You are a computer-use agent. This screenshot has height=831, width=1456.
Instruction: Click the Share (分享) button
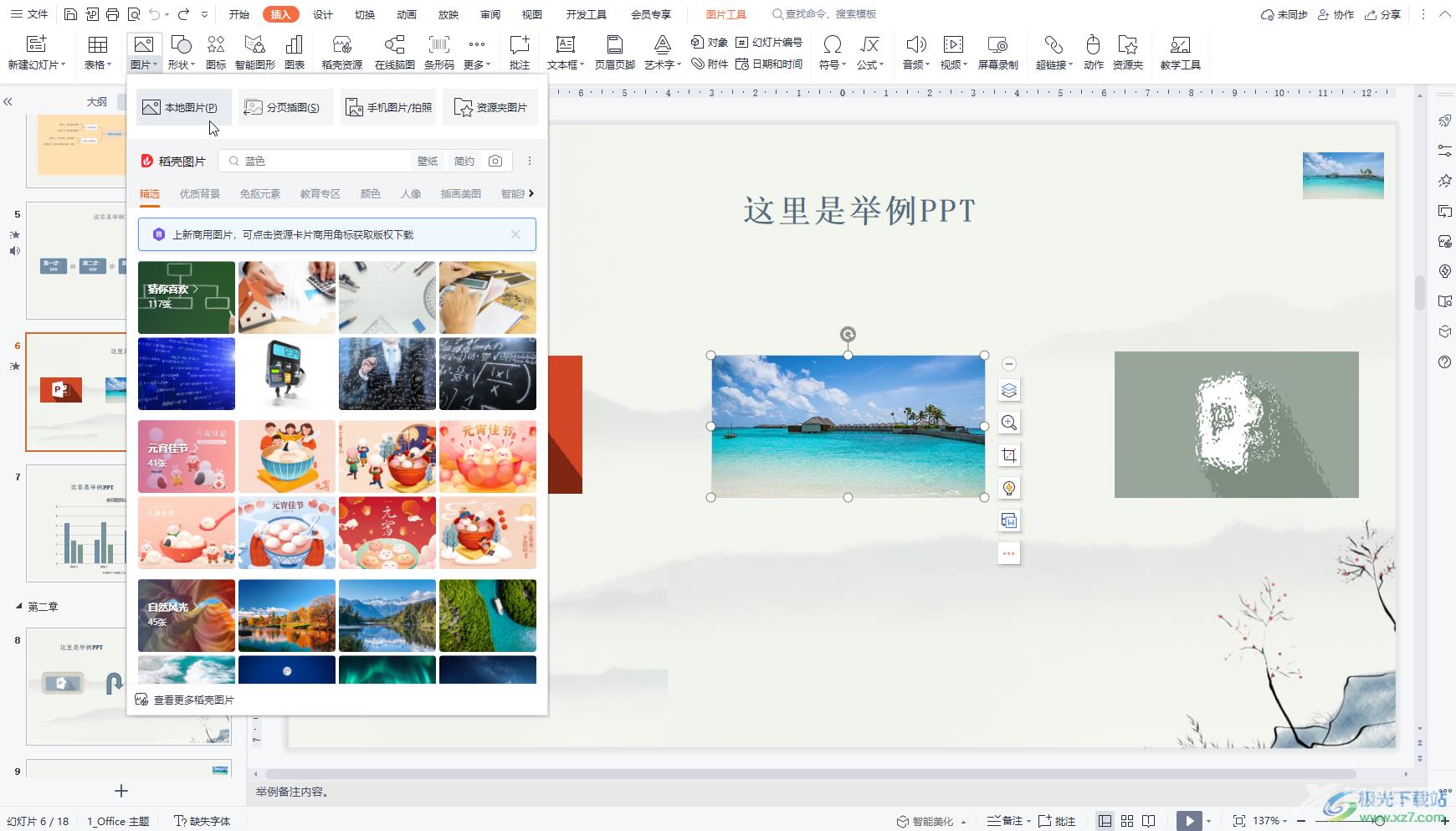coord(1382,14)
